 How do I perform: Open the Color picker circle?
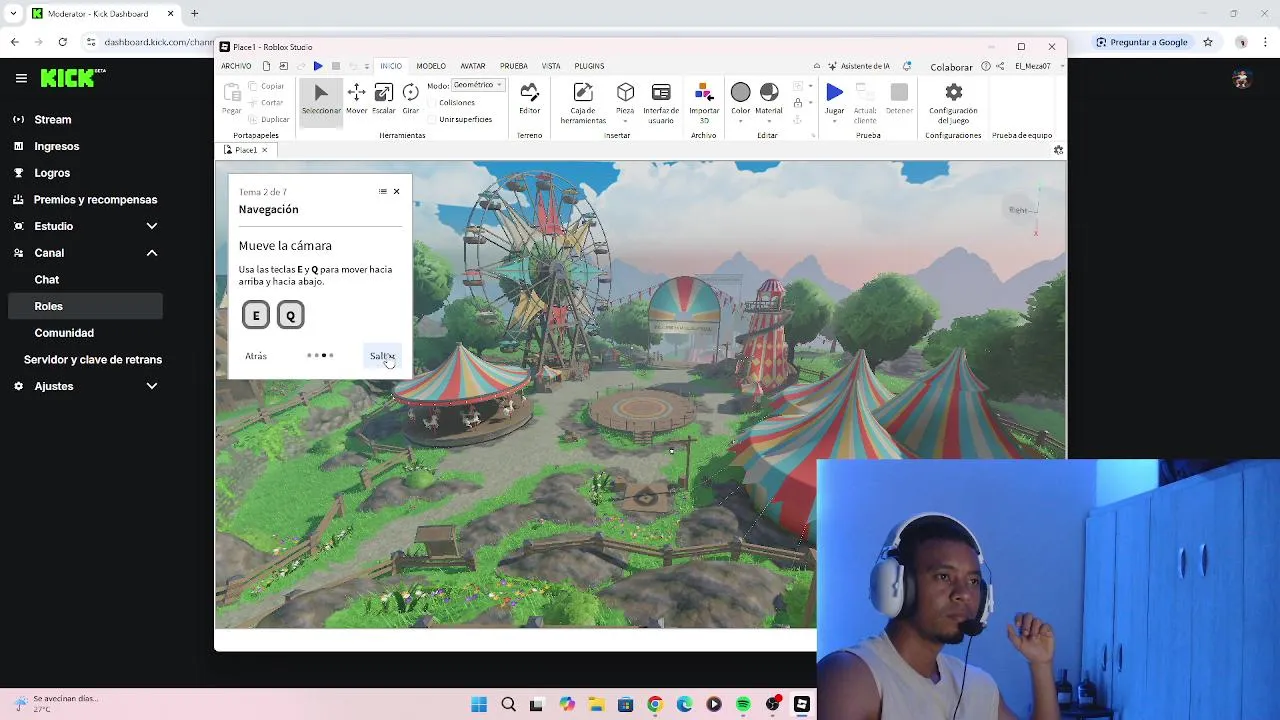coord(740,93)
